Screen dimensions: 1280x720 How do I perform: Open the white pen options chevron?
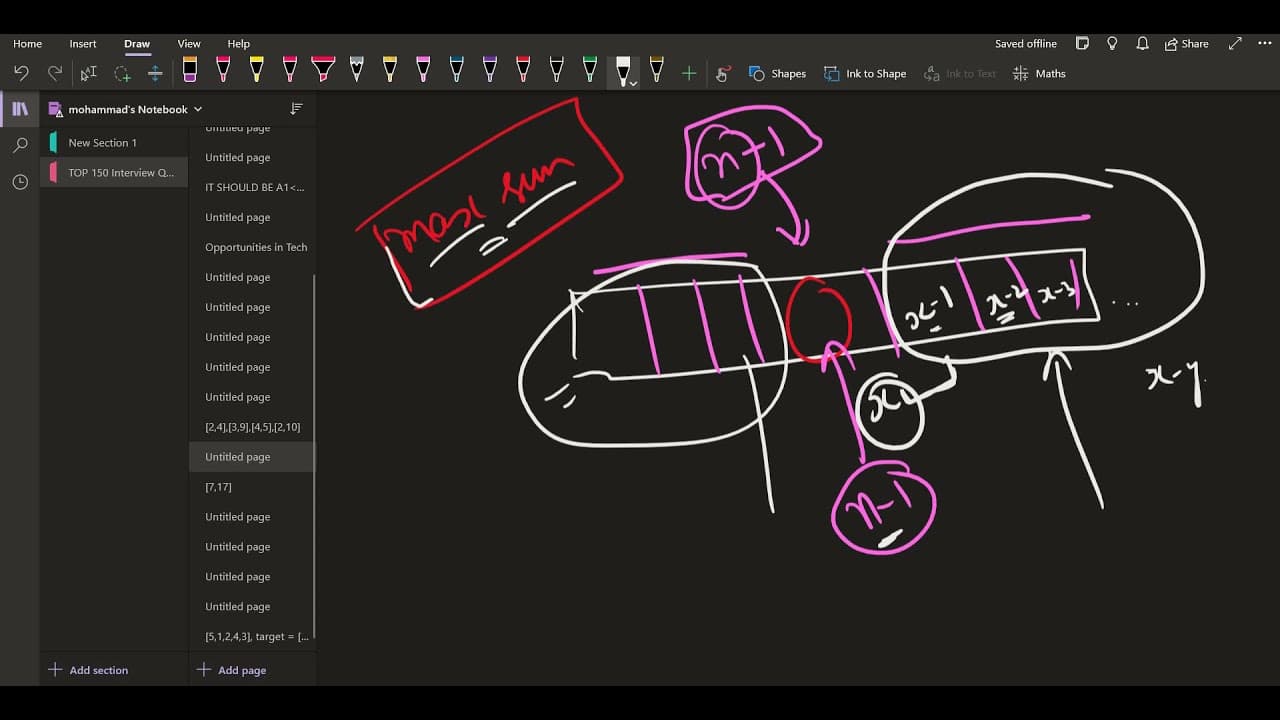tap(633, 82)
